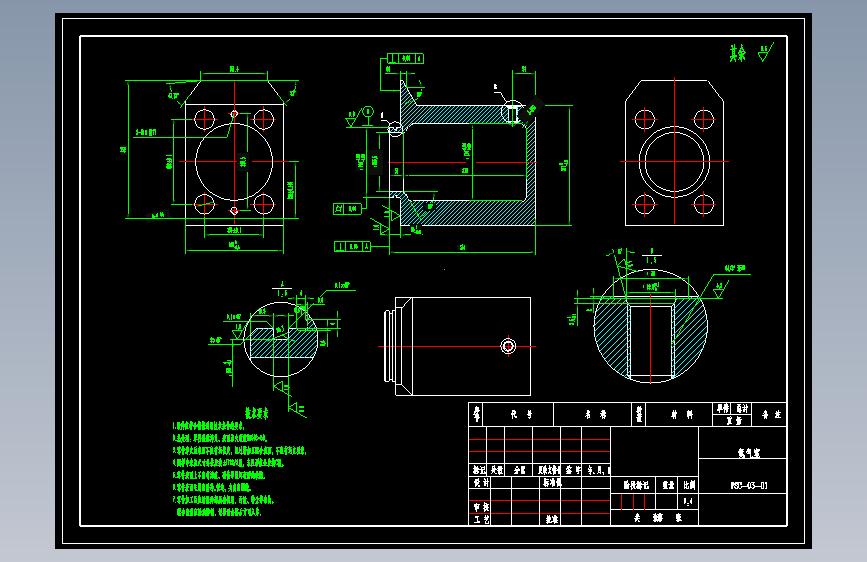Select the 设计 label in title block
Viewport: 867px width, 562px height.
coord(480,482)
